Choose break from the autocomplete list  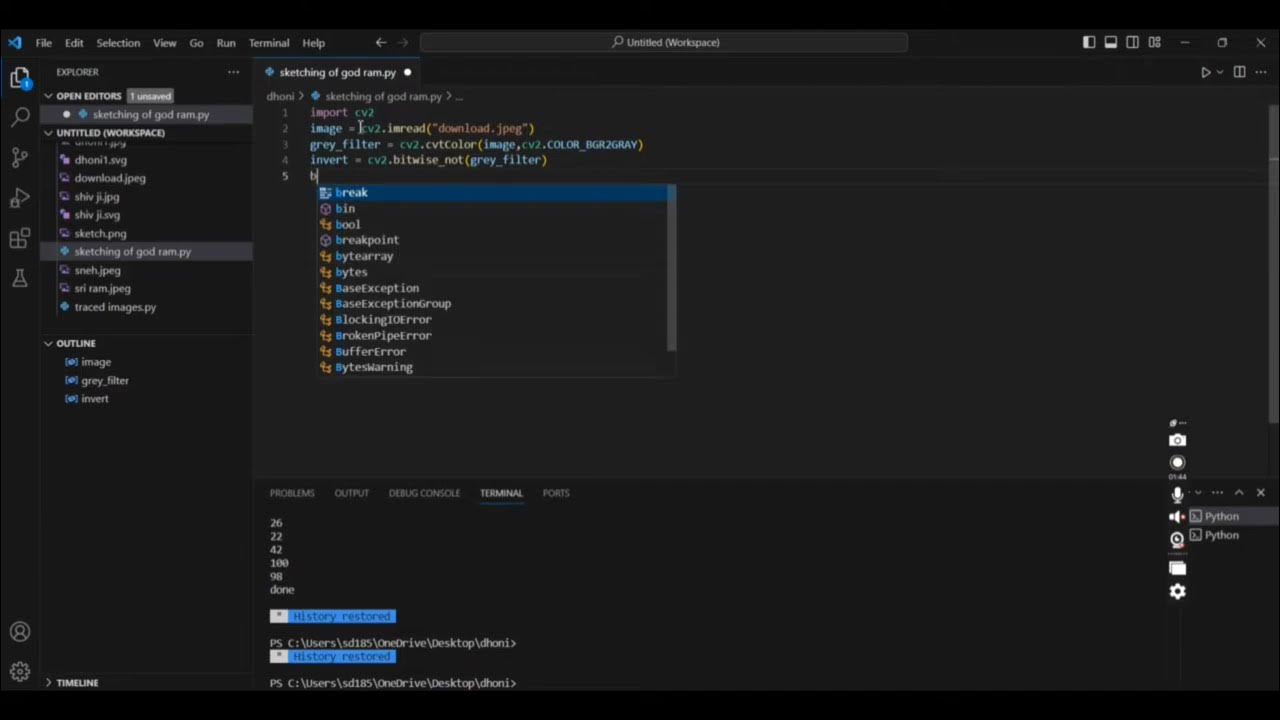coord(491,192)
